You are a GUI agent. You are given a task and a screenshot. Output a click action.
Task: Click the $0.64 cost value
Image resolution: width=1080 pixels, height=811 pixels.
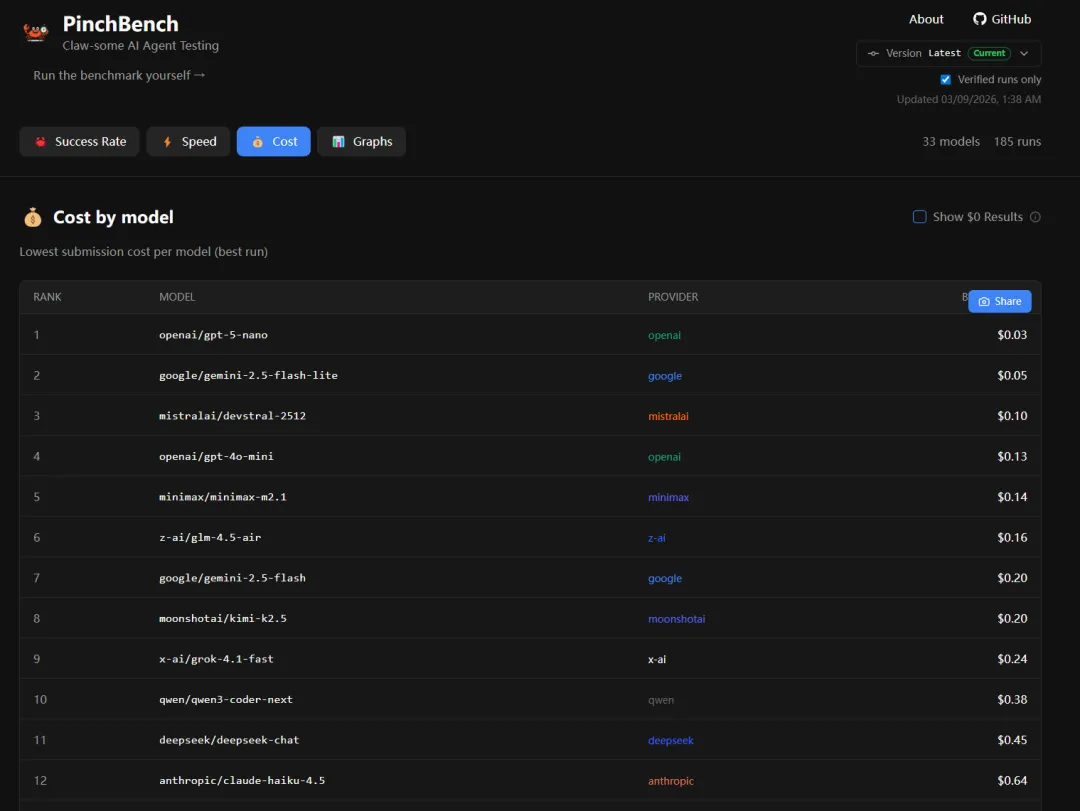tap(1012, 781)
